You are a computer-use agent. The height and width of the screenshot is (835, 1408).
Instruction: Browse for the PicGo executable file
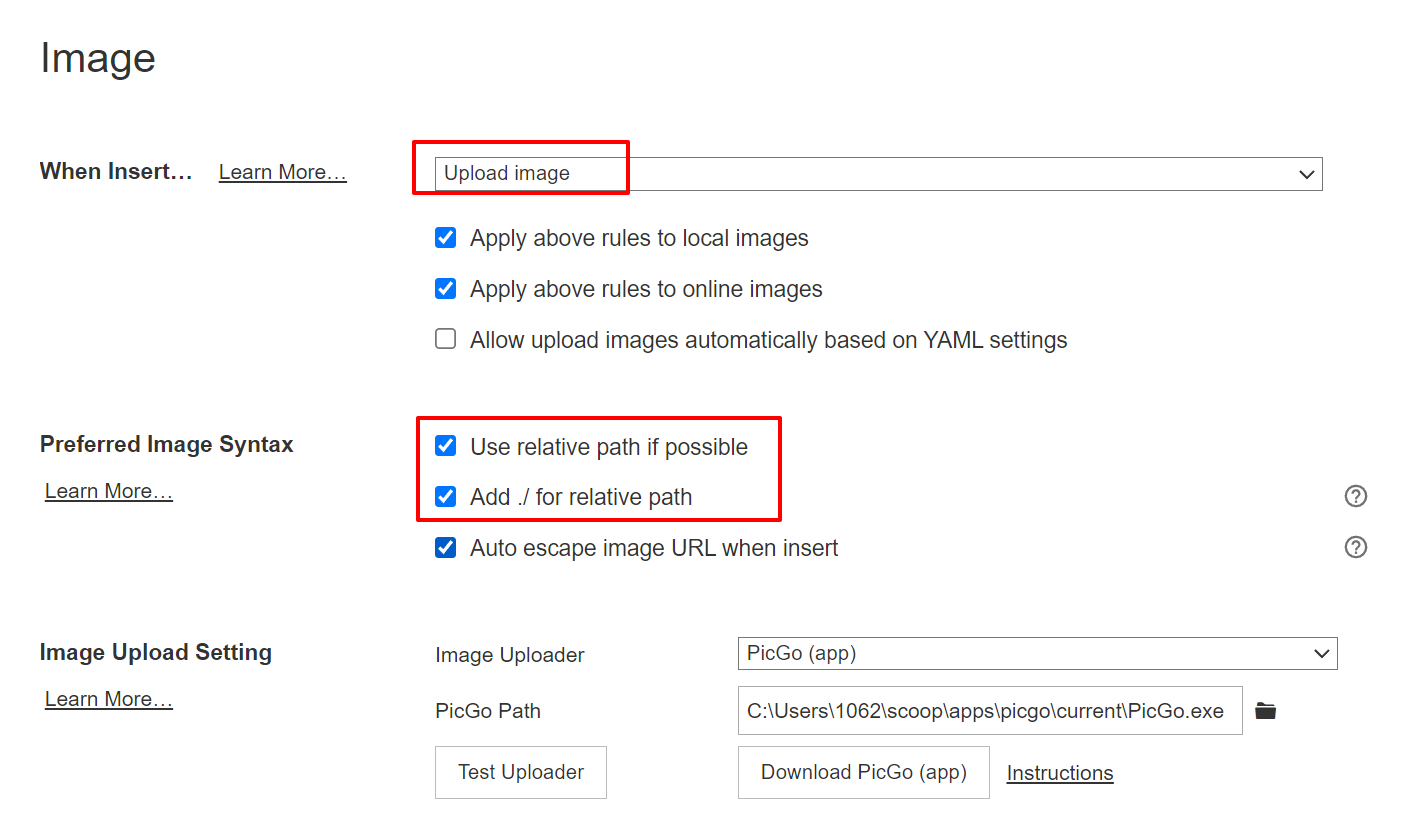pyautogui.click(x=1265, y=710)
